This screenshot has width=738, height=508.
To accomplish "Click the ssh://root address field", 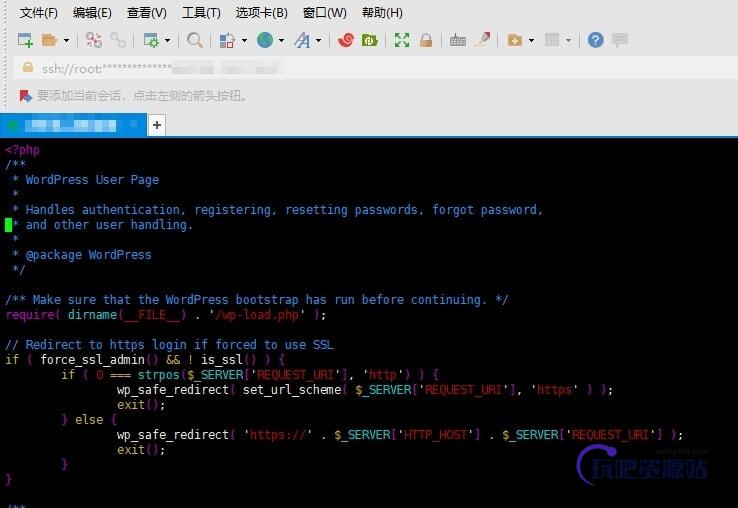I will (x=377, y=69).
